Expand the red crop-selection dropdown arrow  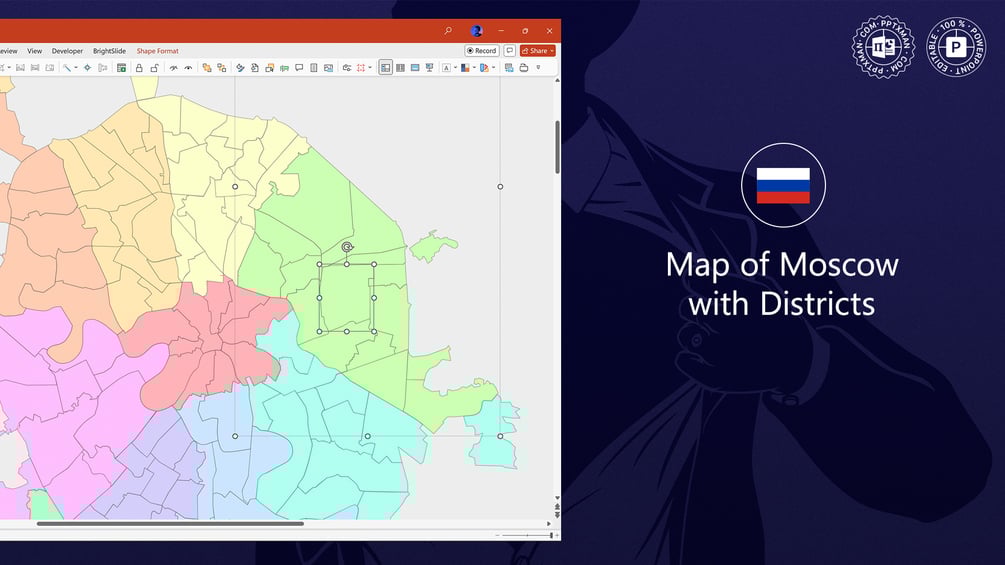click(370, 68)
